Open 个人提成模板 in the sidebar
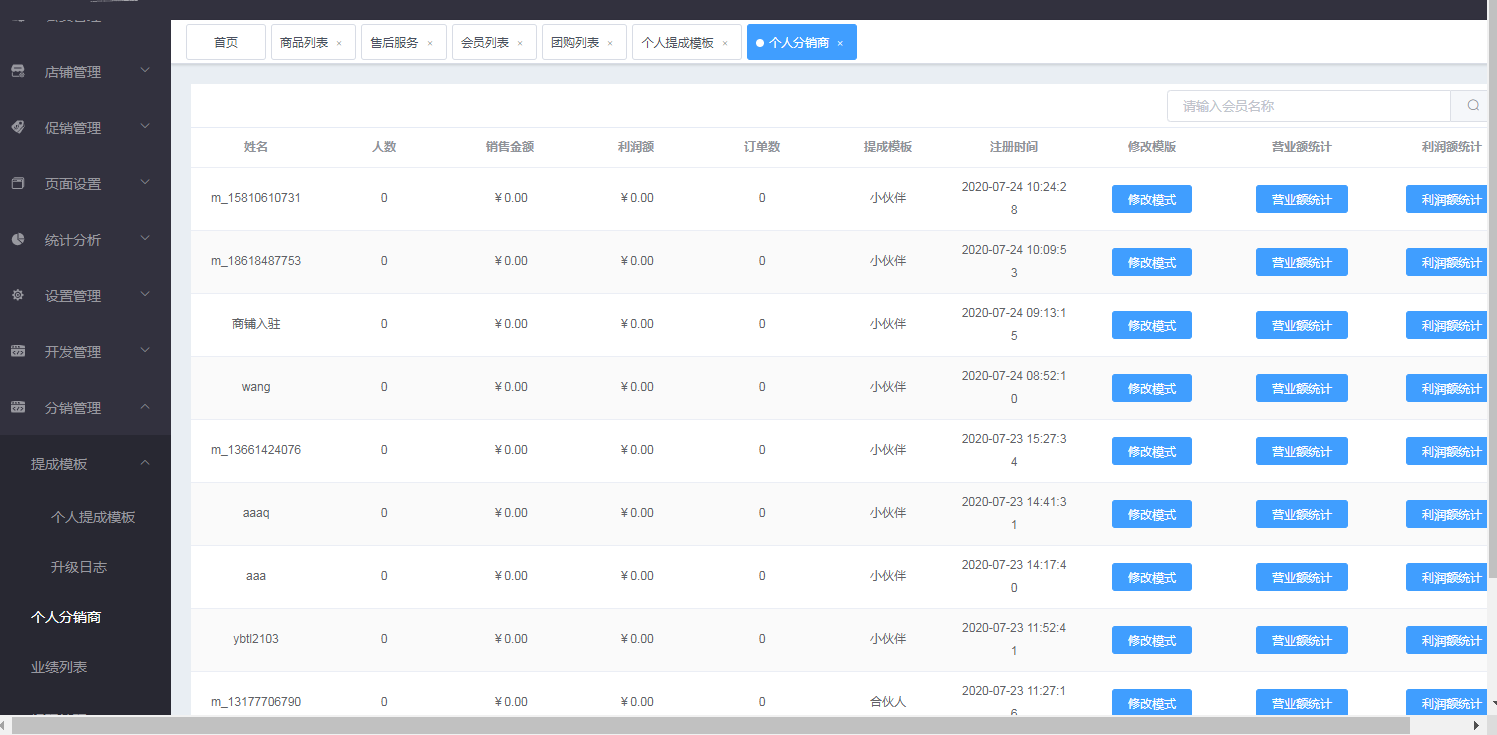 coord(93,517)
